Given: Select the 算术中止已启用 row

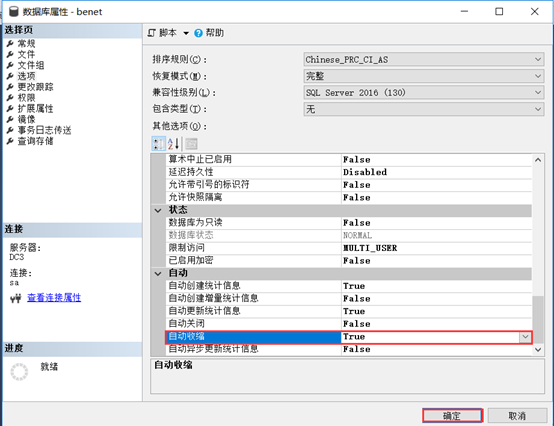Looking at the screenshot, I should (348, 160).
